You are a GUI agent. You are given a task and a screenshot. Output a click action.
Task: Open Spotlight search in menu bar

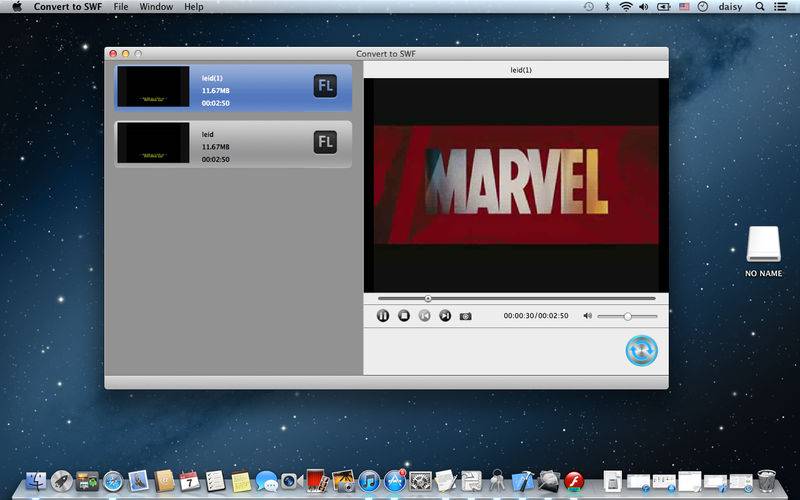coord(760,7)
